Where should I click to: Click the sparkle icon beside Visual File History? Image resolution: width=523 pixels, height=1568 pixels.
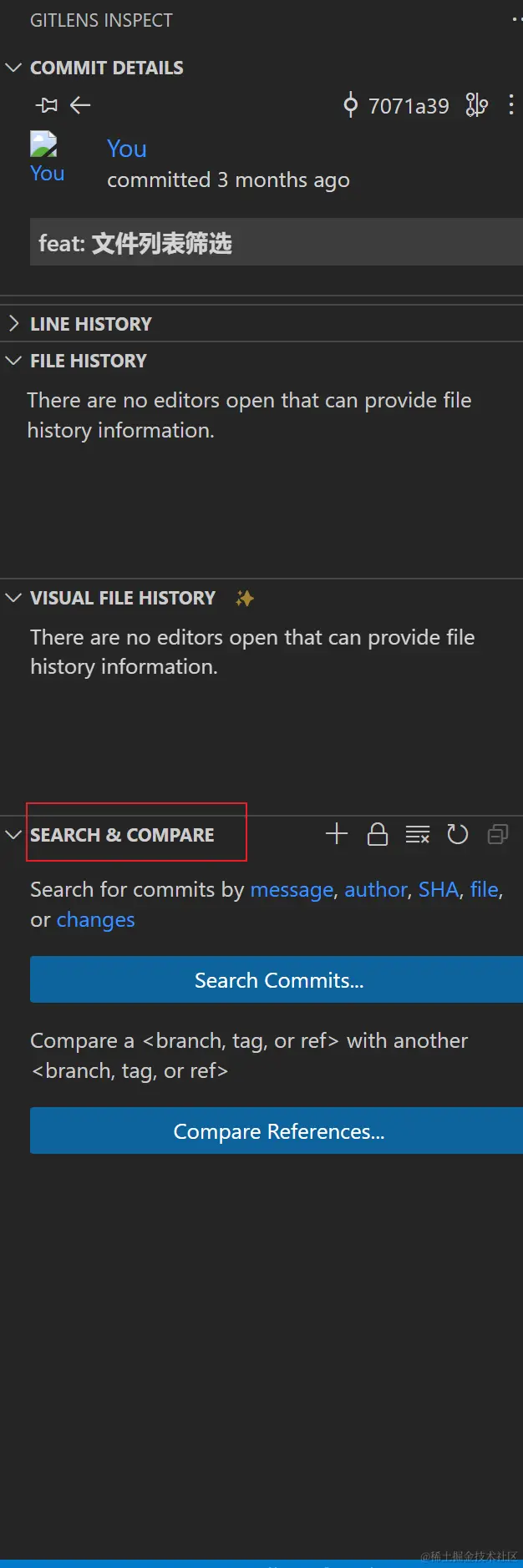pos(245,598)
